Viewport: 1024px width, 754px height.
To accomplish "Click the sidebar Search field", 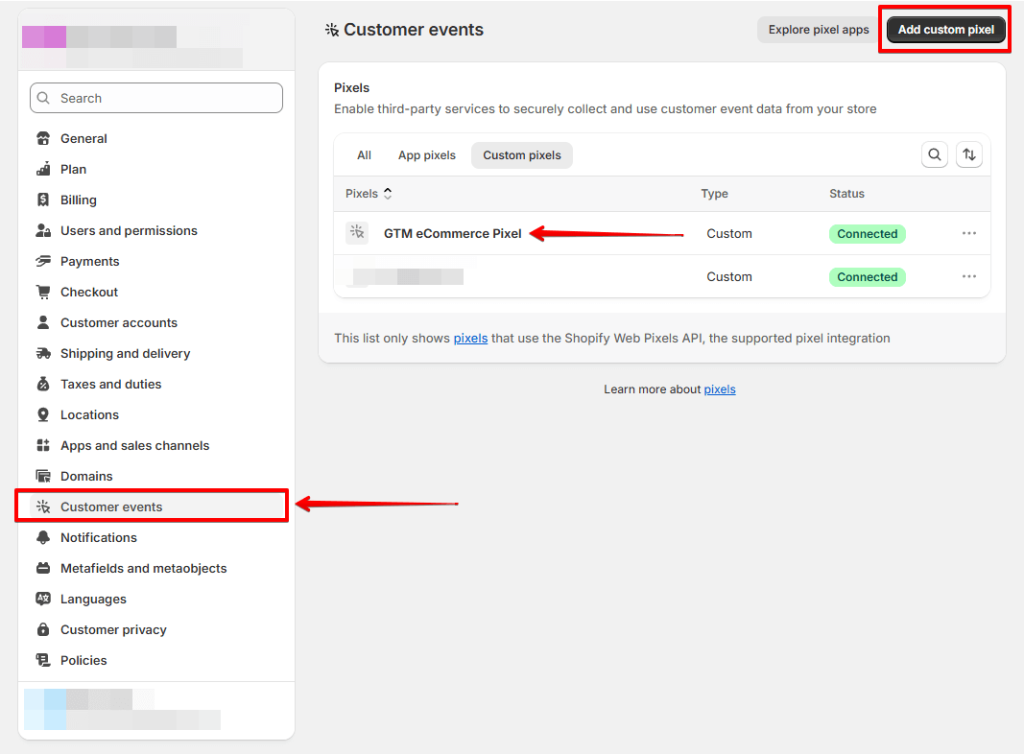I will [x=156, y=98].
